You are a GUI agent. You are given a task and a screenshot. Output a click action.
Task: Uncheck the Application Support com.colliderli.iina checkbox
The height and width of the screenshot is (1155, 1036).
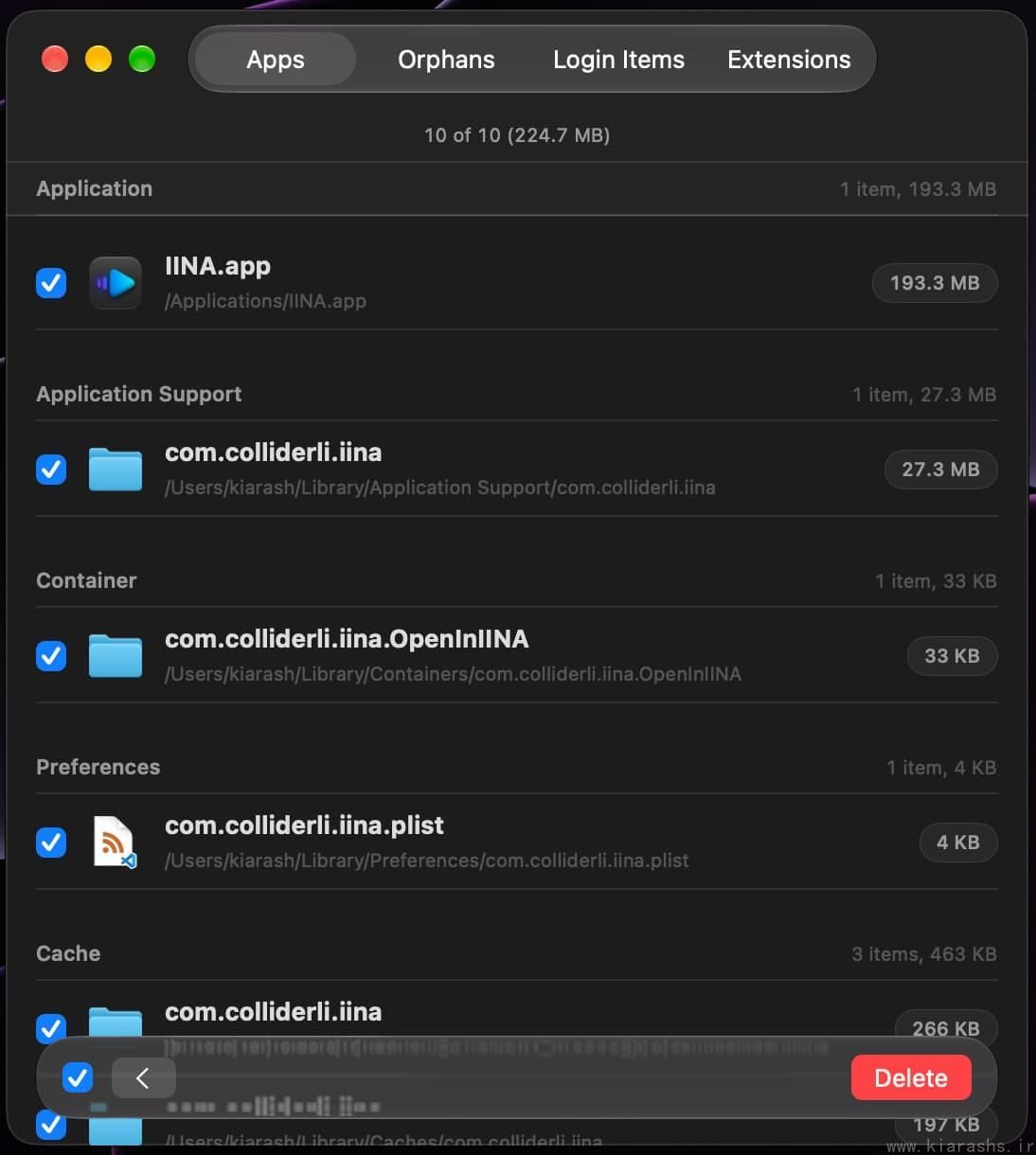pos(51,469)
